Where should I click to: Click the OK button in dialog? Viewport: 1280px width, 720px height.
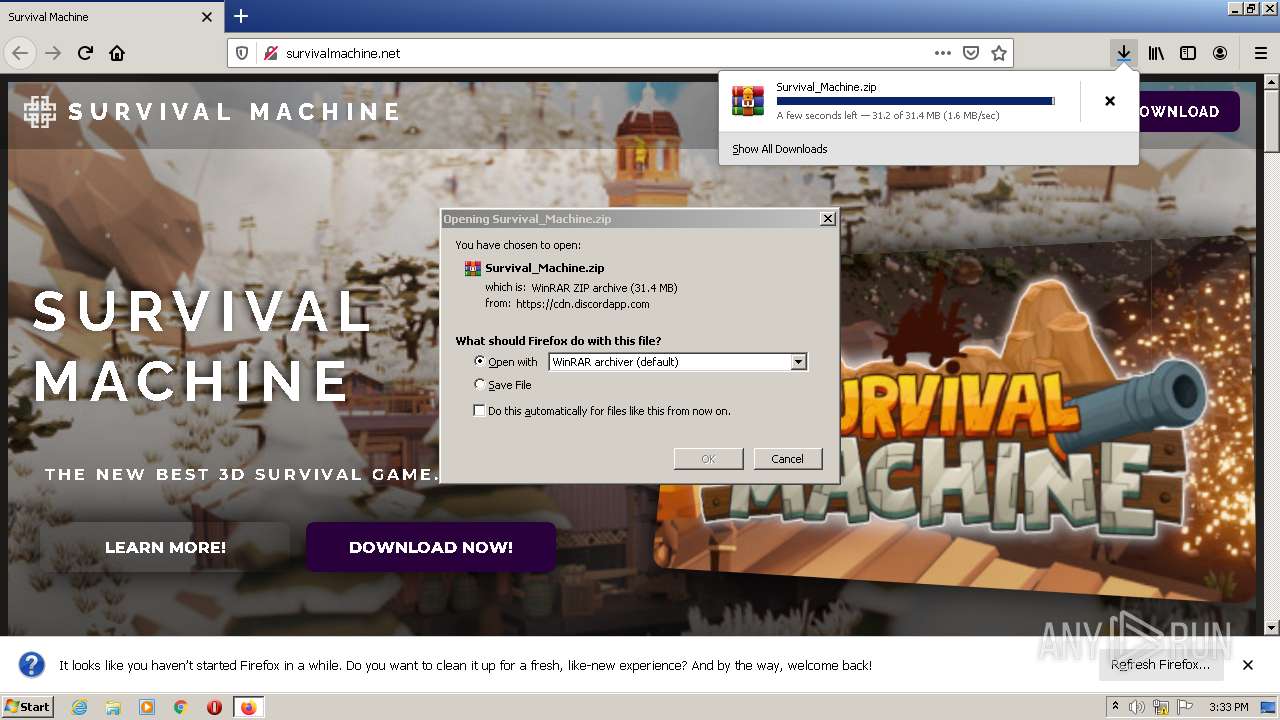tap(708, 459)
